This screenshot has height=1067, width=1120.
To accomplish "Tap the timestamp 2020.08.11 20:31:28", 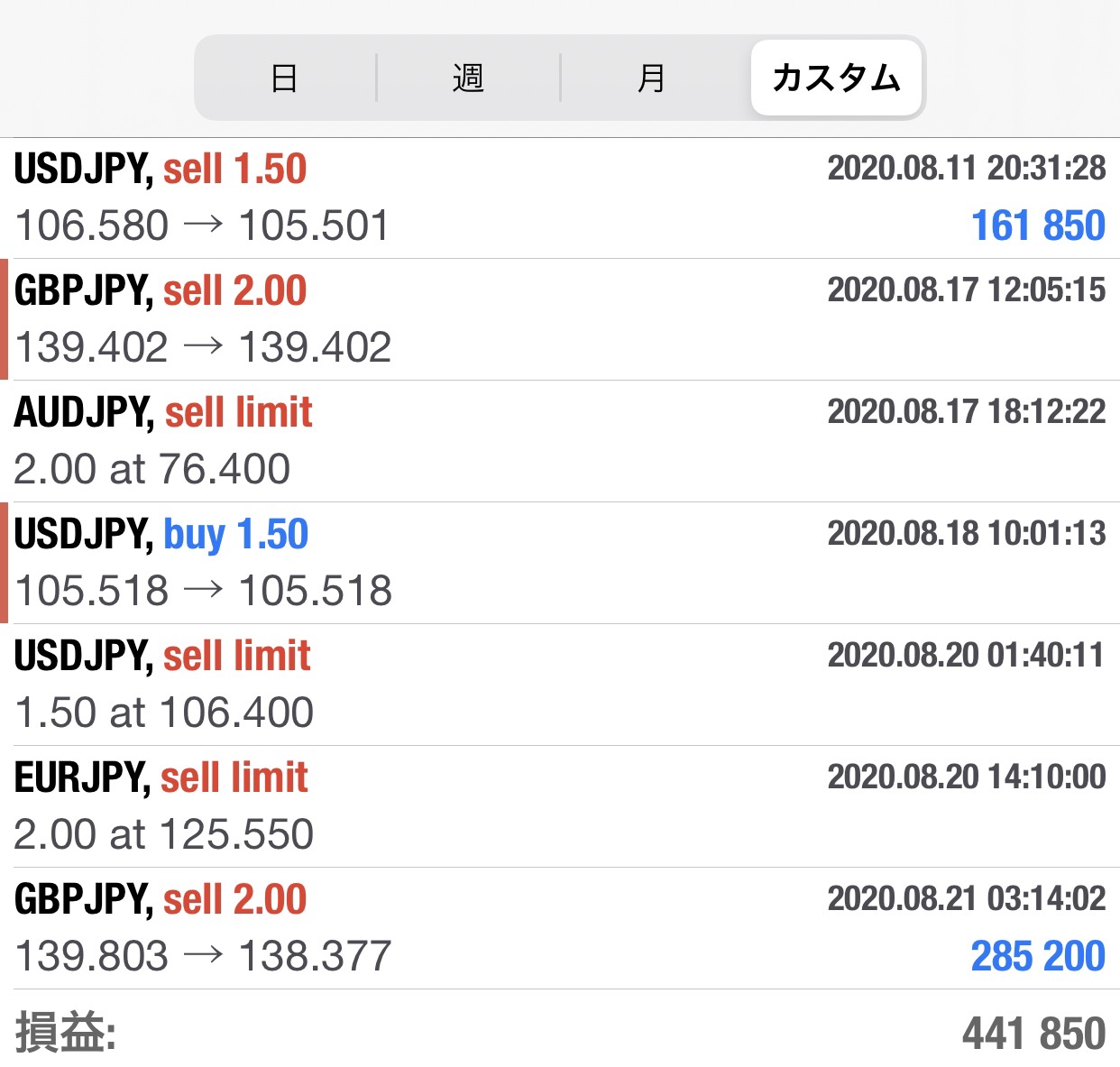I will [x=967, y=168].
